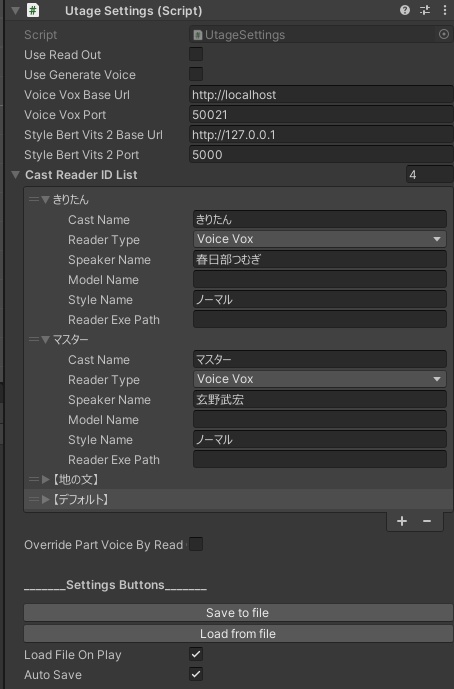The image size is (454, 689).
Task: Uncheck the Auto Save checkbox
Action: pyautogui.click(x=196, y=674)
